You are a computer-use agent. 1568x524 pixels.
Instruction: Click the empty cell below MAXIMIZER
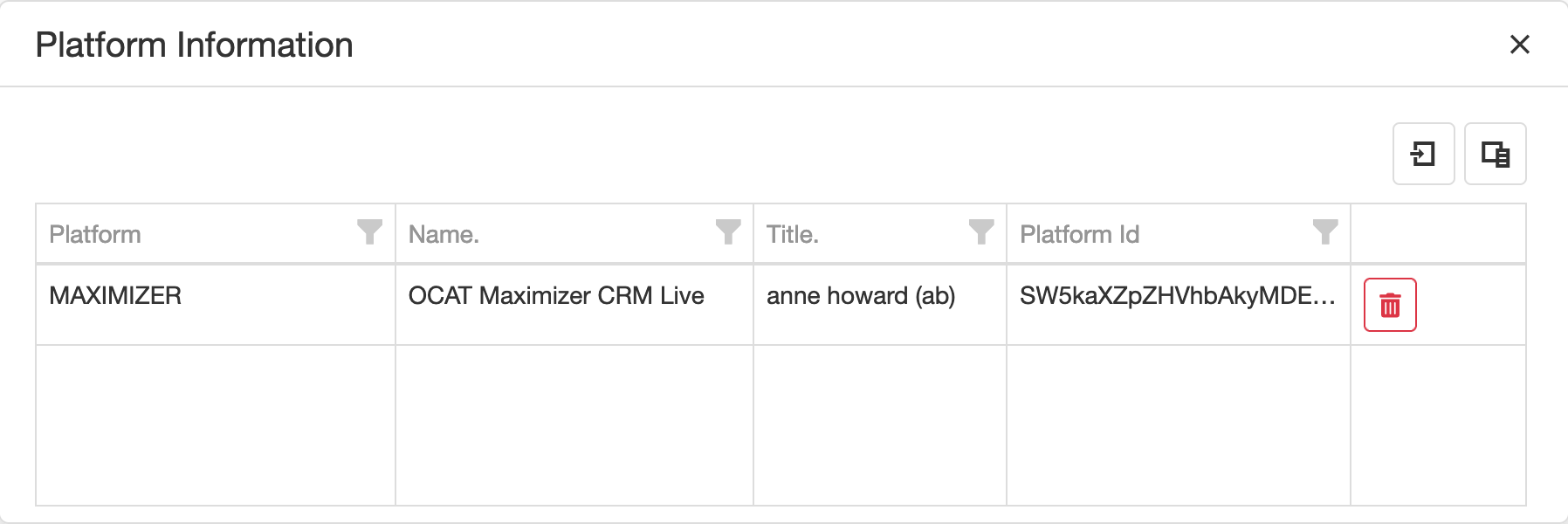pyautogui.click(x=215, y=424)
